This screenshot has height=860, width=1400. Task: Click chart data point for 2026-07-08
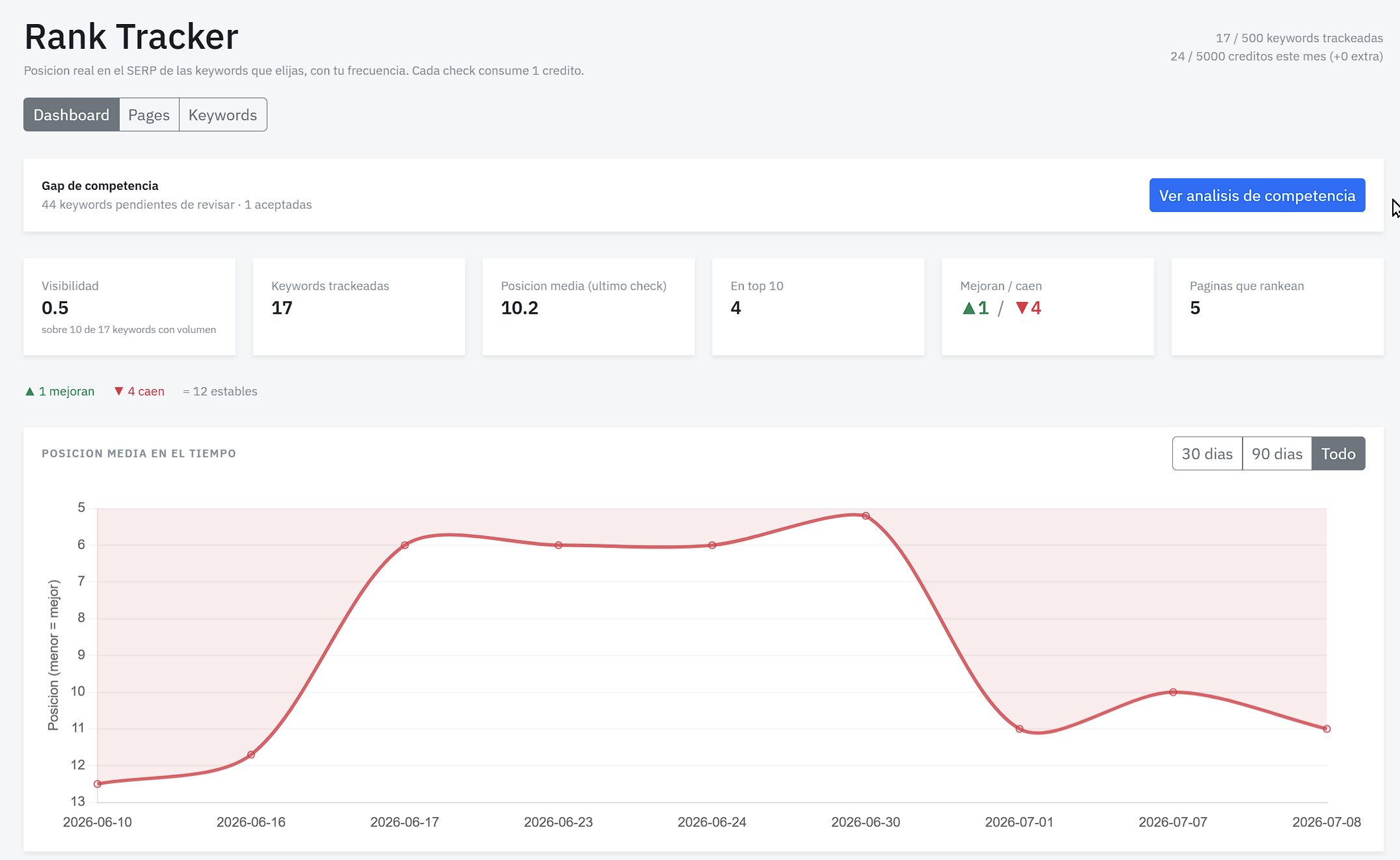click(1326, 729)
